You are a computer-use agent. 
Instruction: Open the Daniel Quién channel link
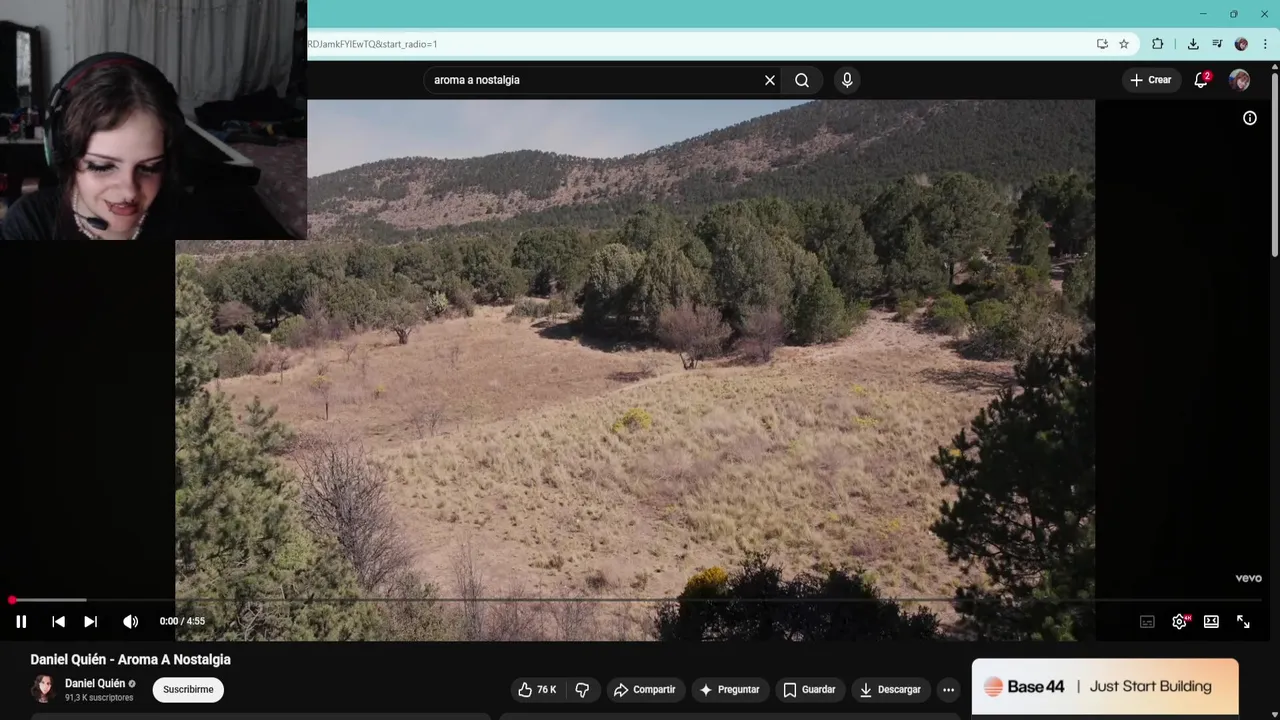pyautogui.click(x=95, y=683)
